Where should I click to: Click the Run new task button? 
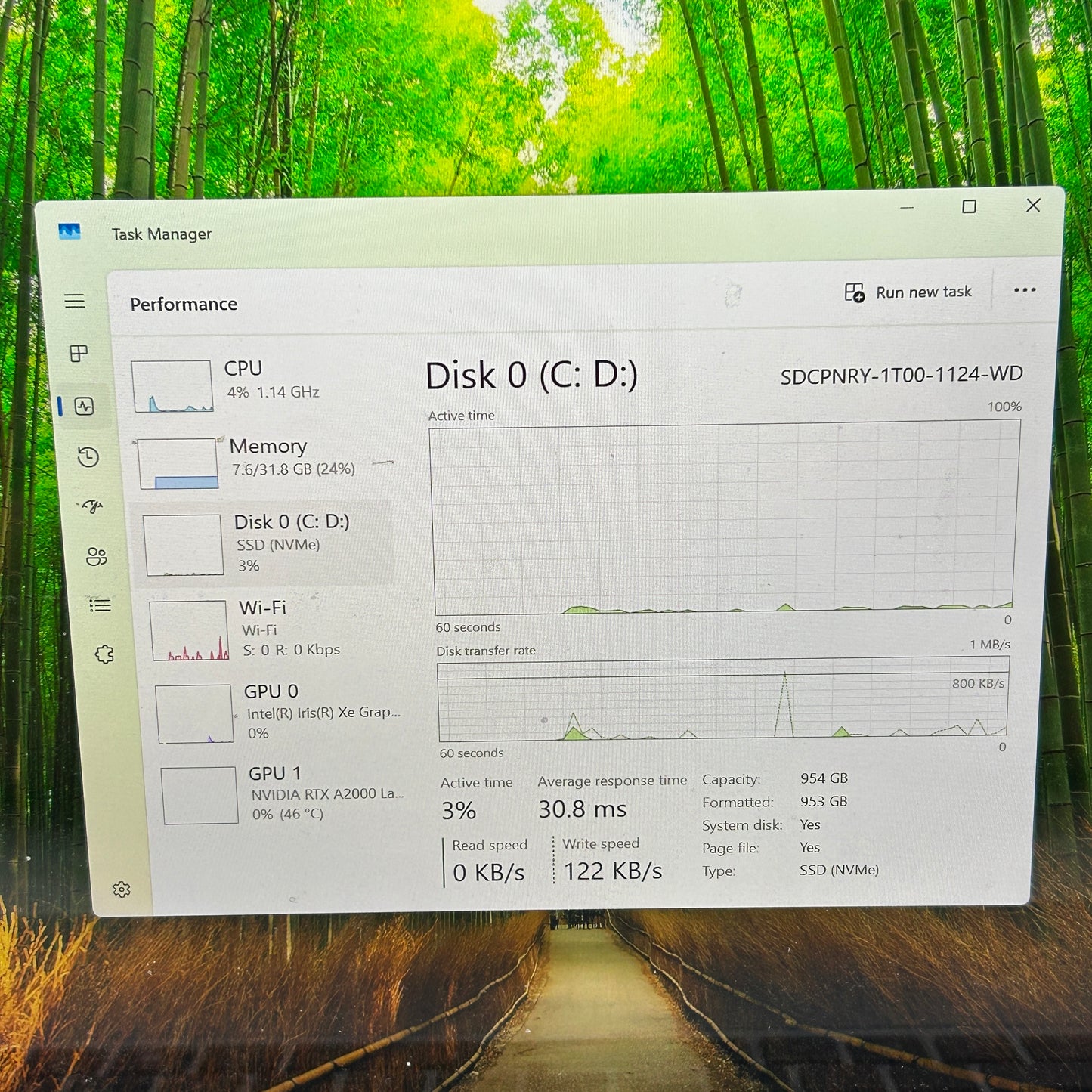[x=908, y=292]
